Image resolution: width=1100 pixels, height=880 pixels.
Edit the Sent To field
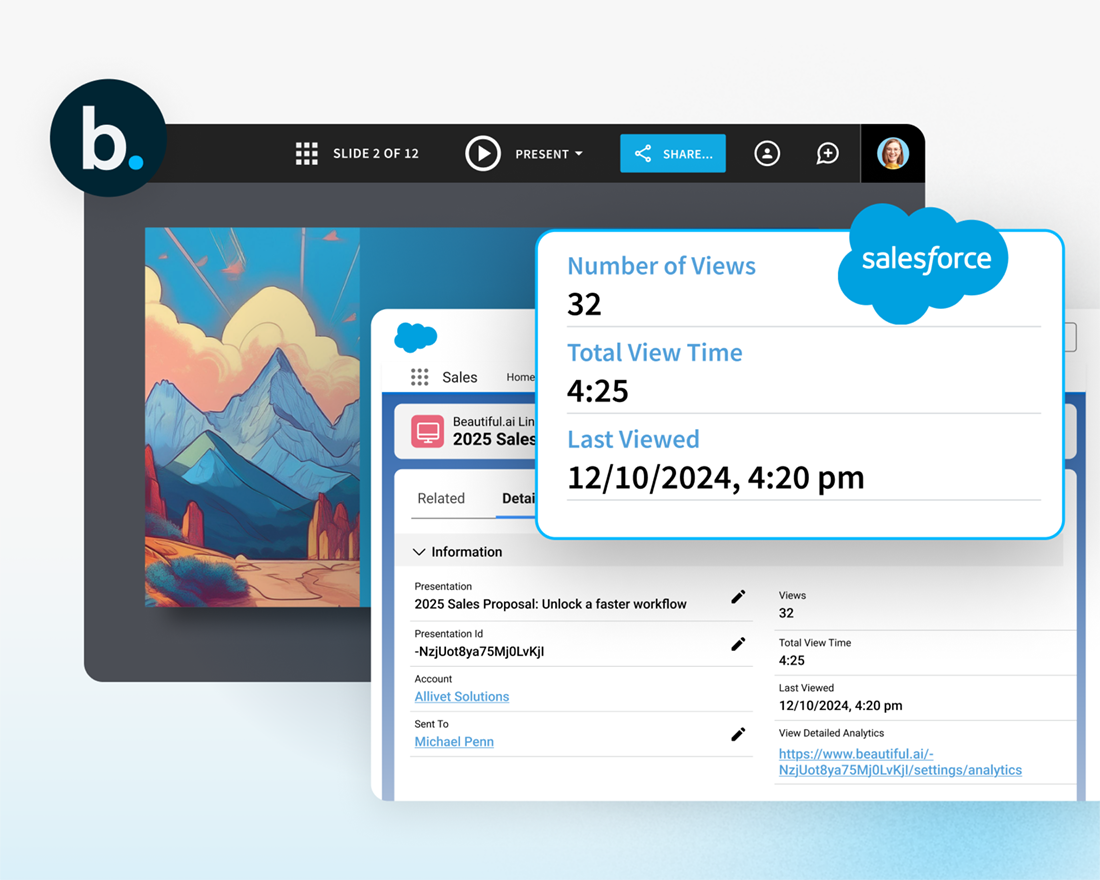[738, 735]
